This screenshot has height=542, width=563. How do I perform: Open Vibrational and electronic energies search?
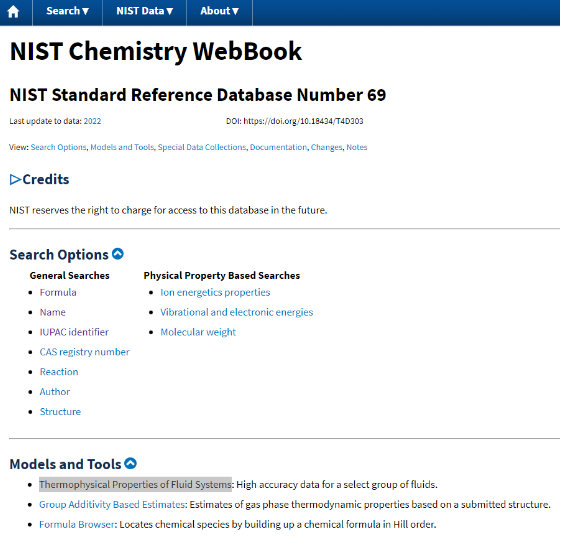[x=237, y=312]
